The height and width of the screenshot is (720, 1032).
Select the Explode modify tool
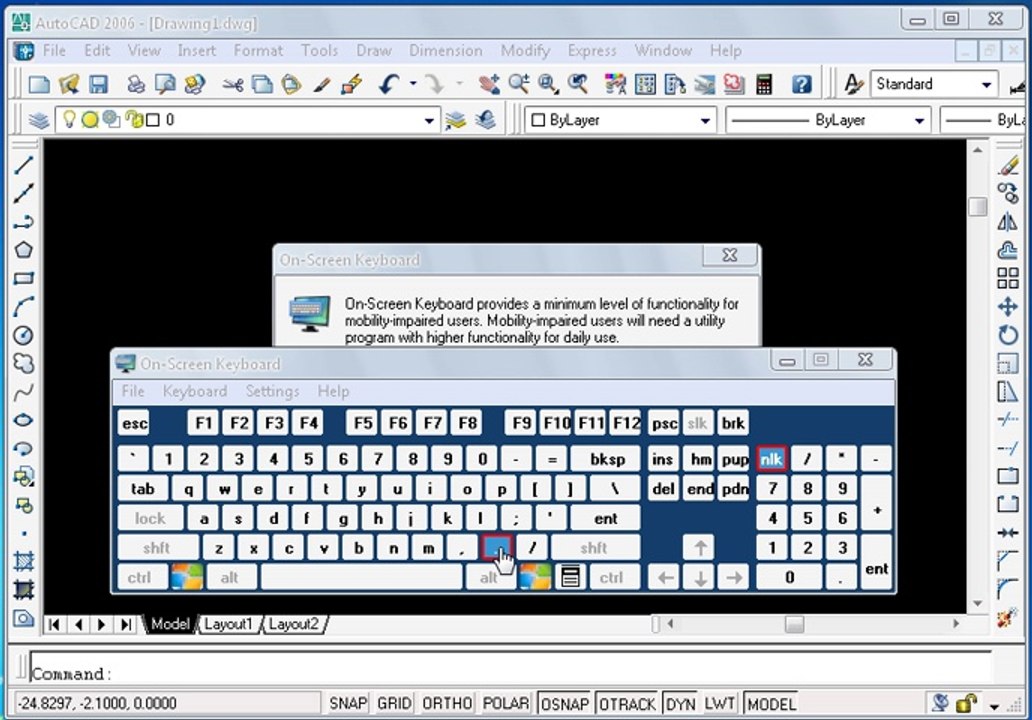1008,618
